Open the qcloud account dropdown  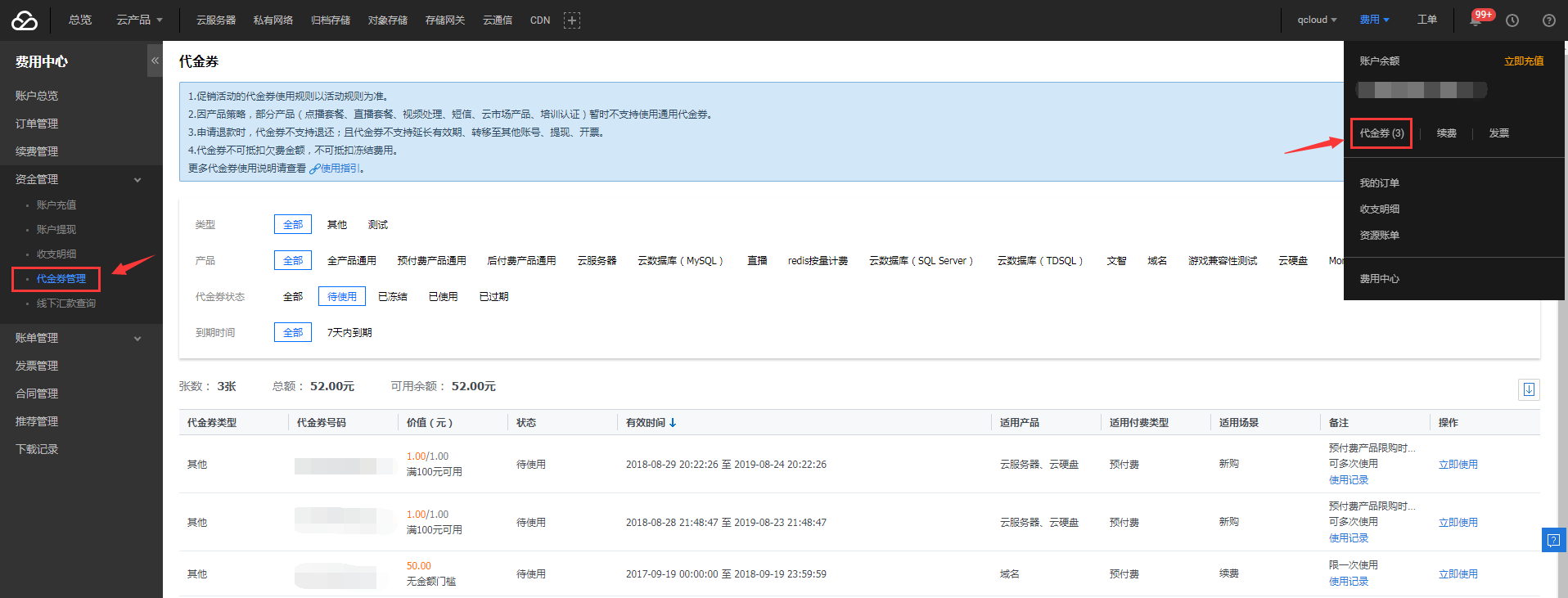pos(1317,20)
